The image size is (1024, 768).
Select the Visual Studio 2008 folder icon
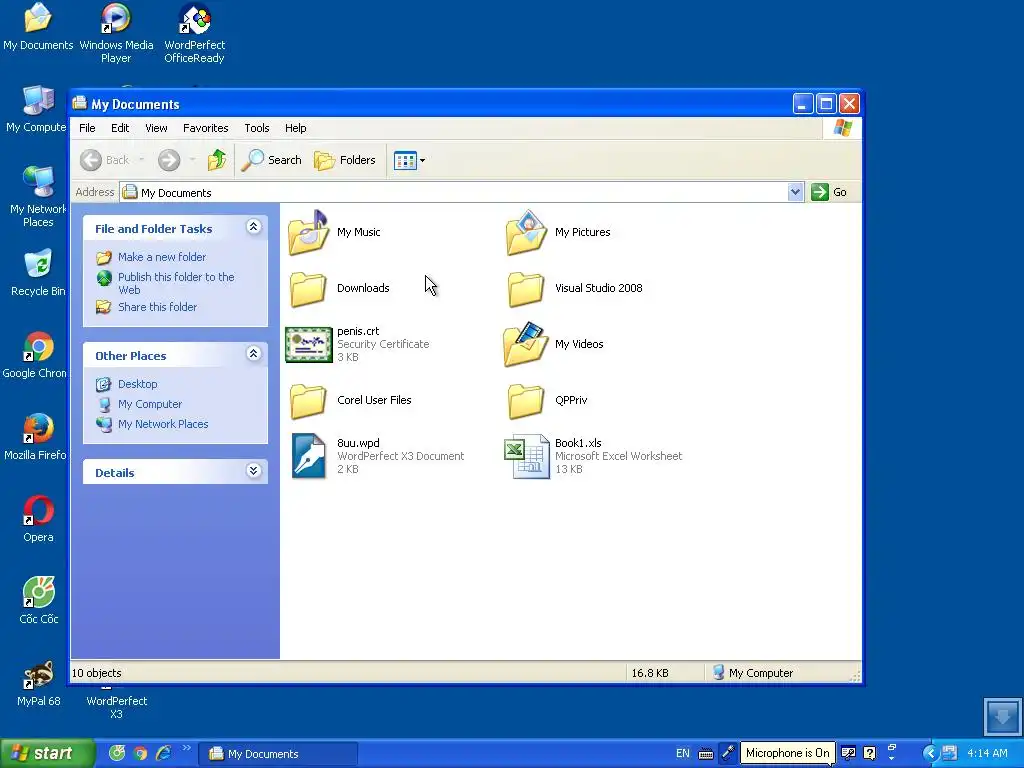point(526,289)
